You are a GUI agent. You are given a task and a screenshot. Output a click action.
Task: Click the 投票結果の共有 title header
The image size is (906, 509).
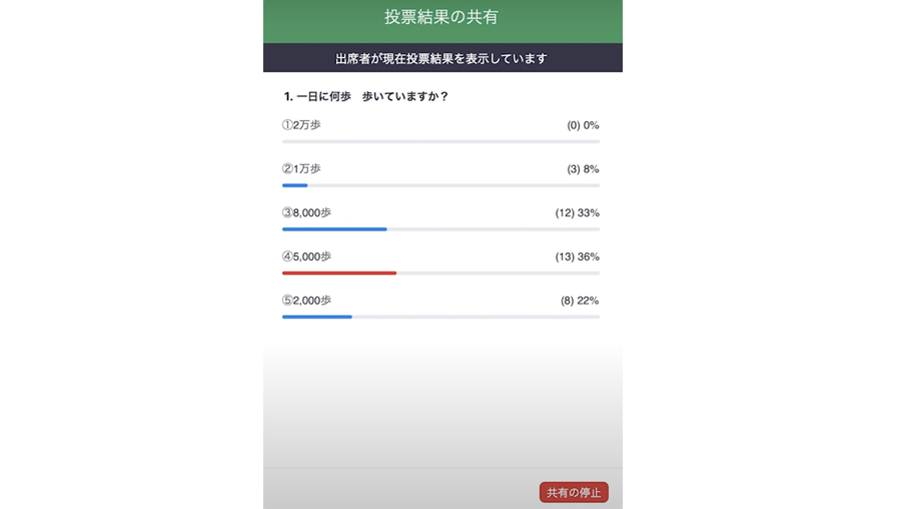point(441,17)
